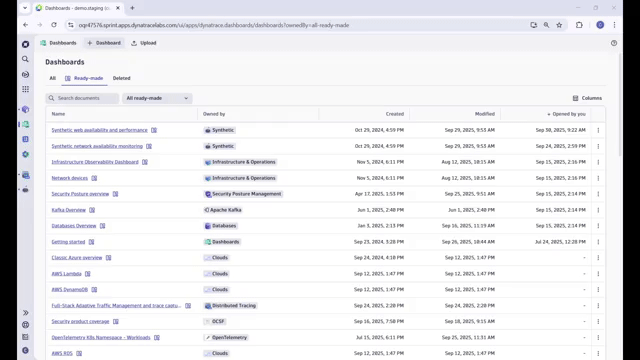Open OpenTelemetry K8s Namespace - Workloads link
This screenshot has width=640, height=360.
point(101,338)
